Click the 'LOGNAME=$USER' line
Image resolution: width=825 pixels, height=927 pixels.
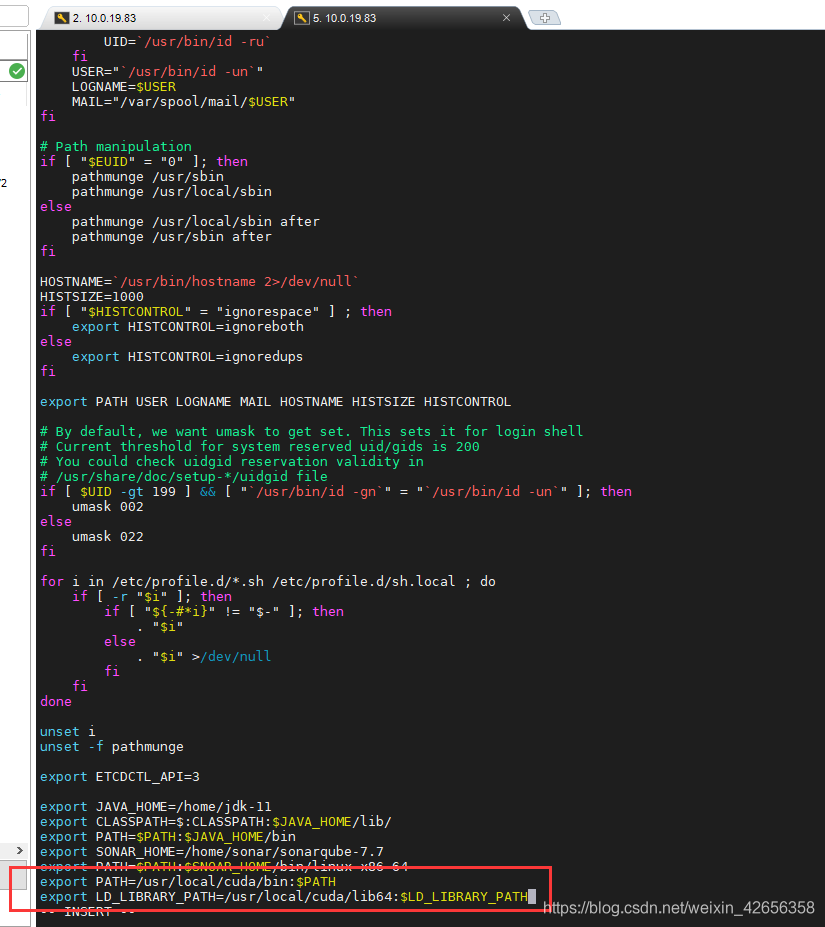click(x=124, y=86)
